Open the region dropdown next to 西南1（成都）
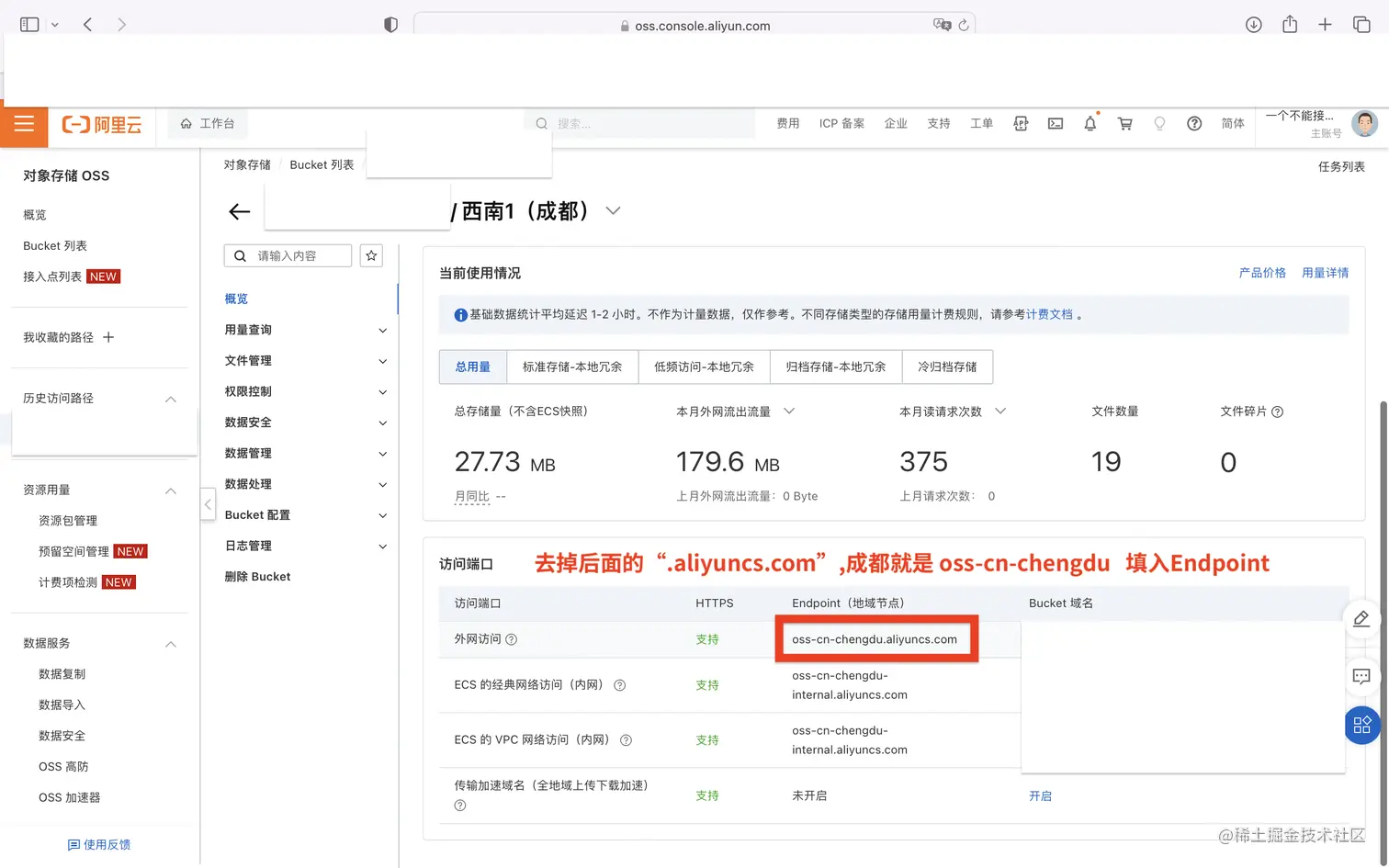This screenshot has width=1389, height=868. (x=613, y=210)
